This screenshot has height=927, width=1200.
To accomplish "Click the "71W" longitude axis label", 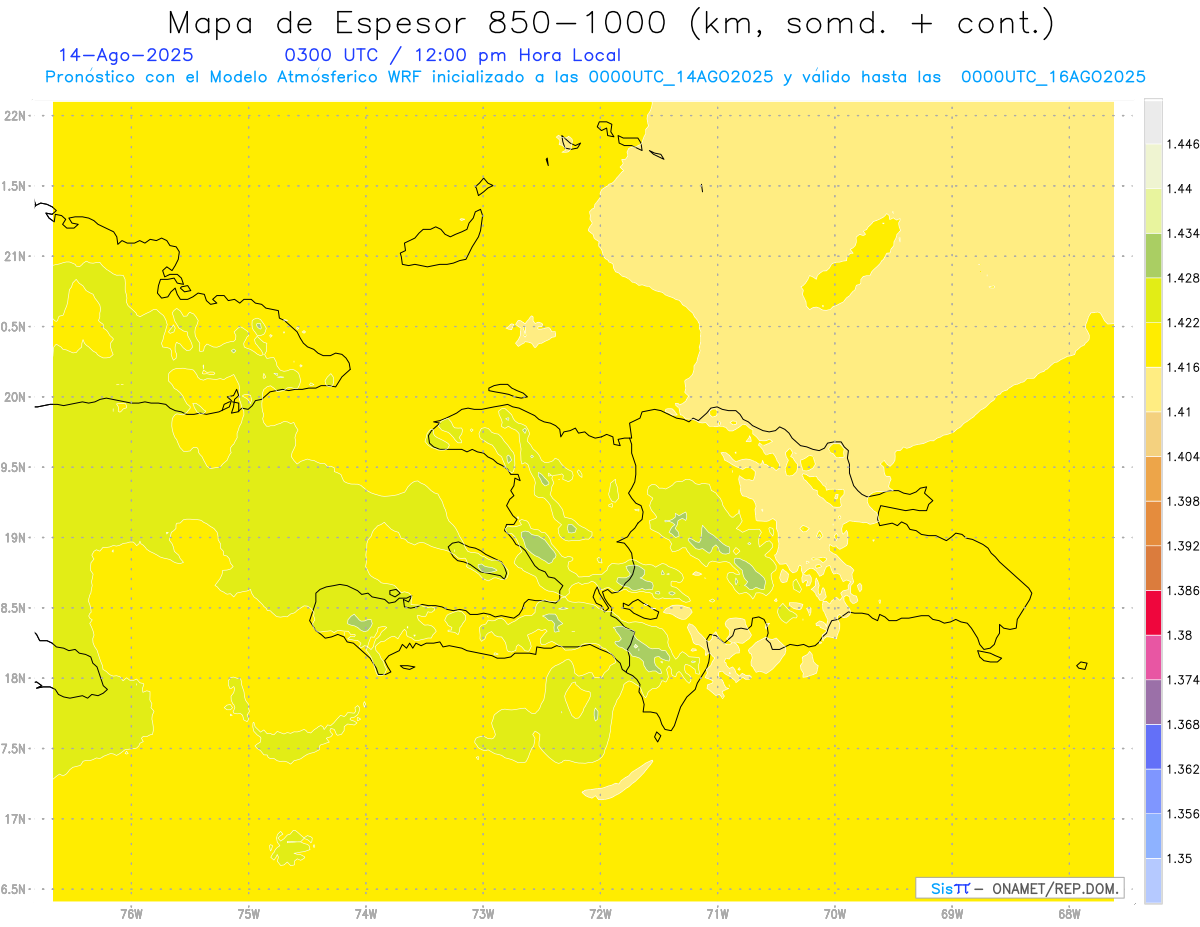I will coord(717,914).
